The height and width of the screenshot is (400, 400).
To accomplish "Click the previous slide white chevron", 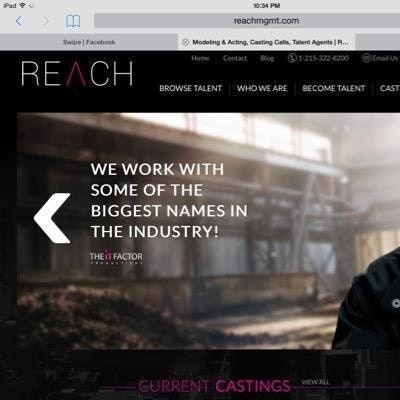I will coord(52,218).
